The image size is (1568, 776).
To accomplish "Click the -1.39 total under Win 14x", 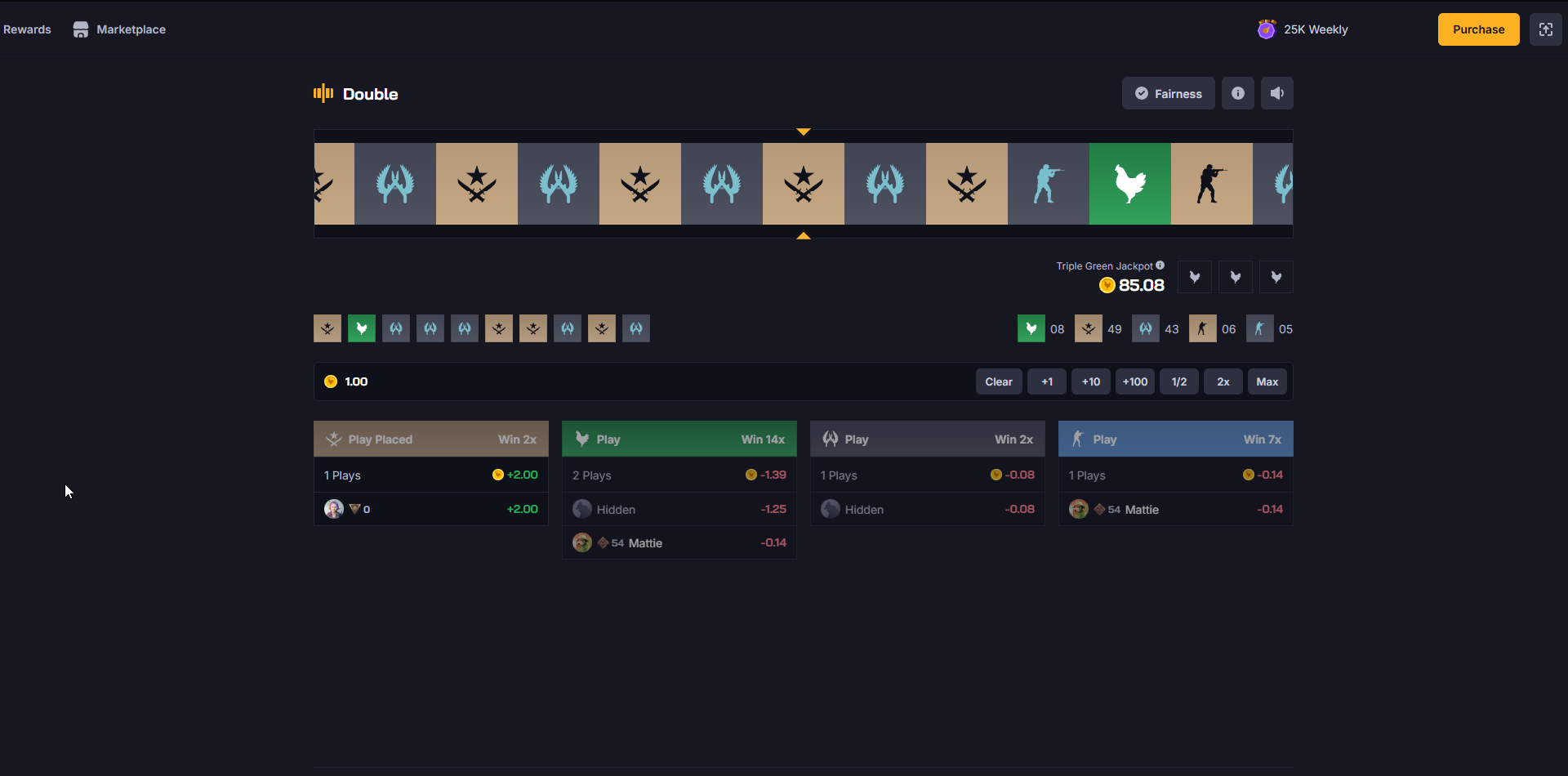I will [x=773, y=475].
